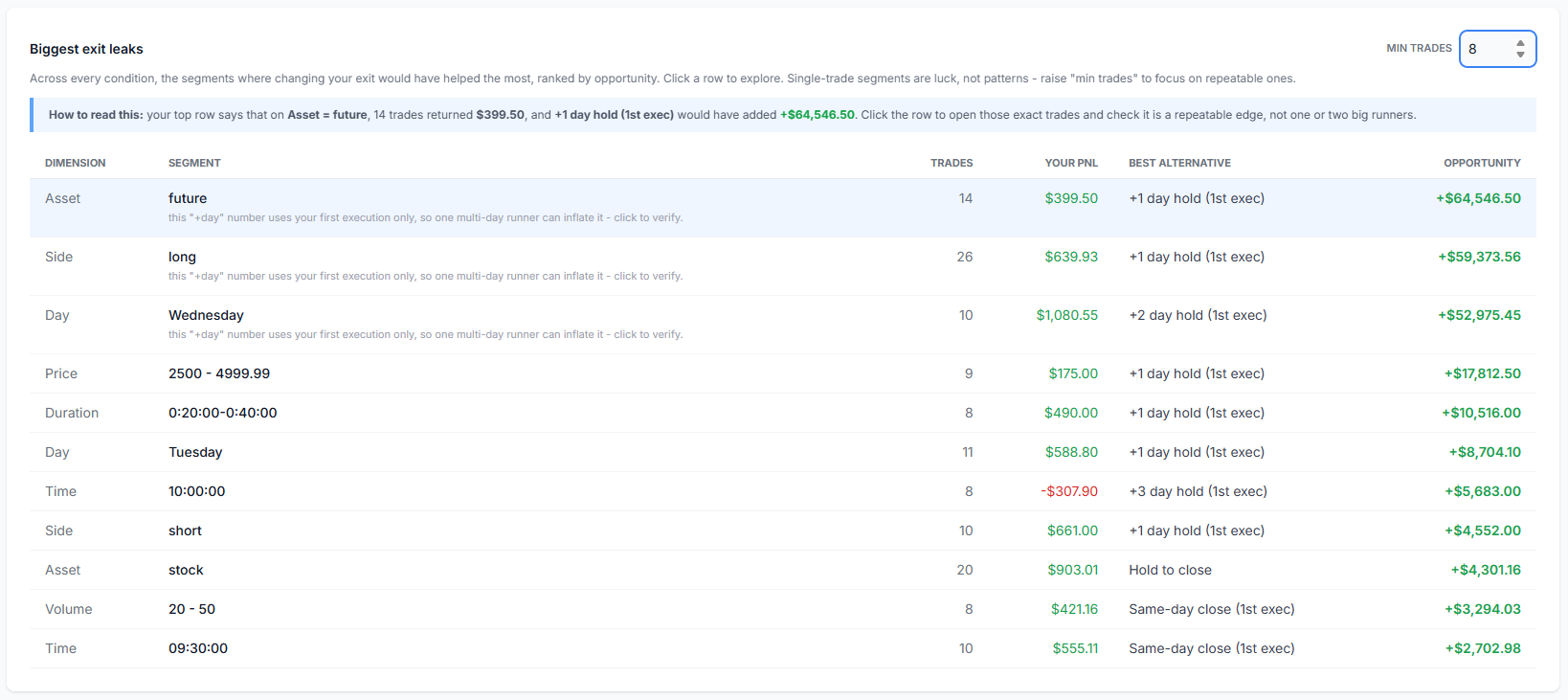Viewport: 1568px width, 700px height.
Task: Click the +$4,301.16 opportunity value
Action: [x=1486, y=570]
